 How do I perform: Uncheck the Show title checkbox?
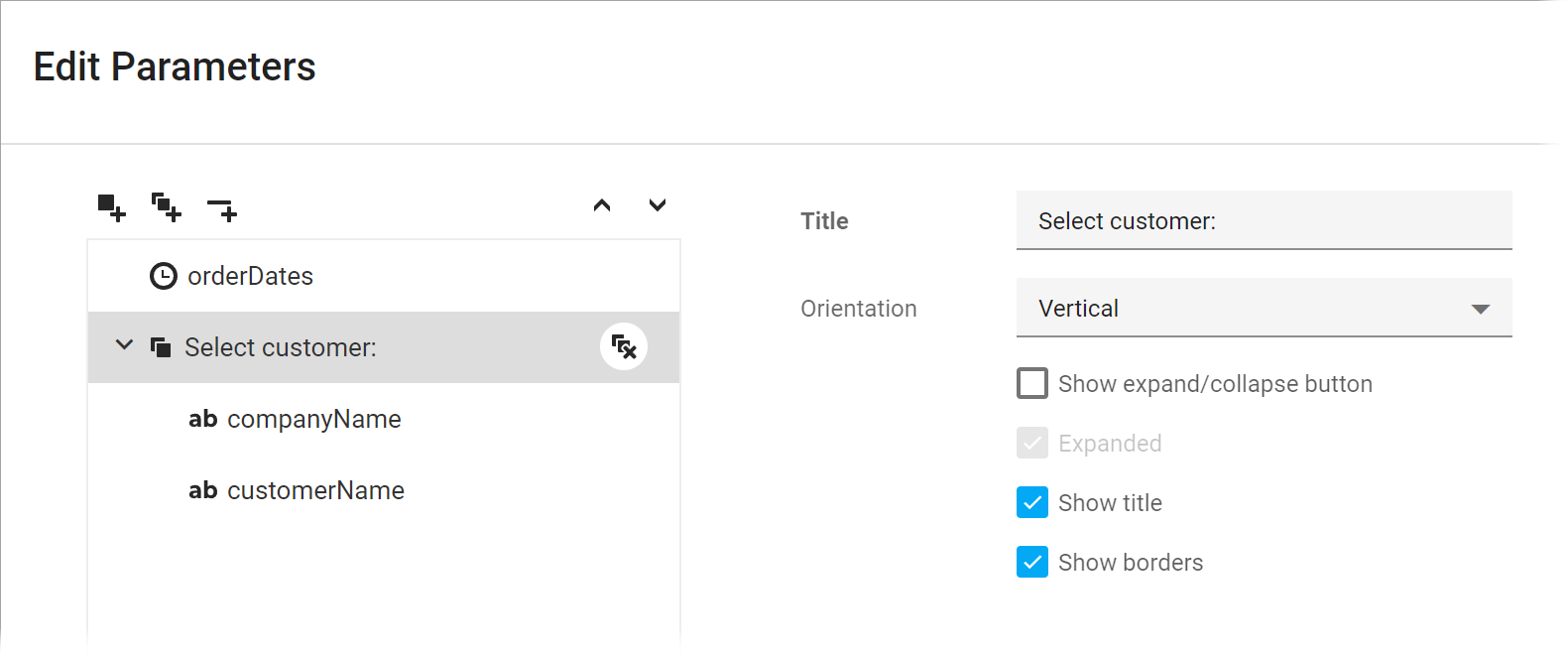1032,502
